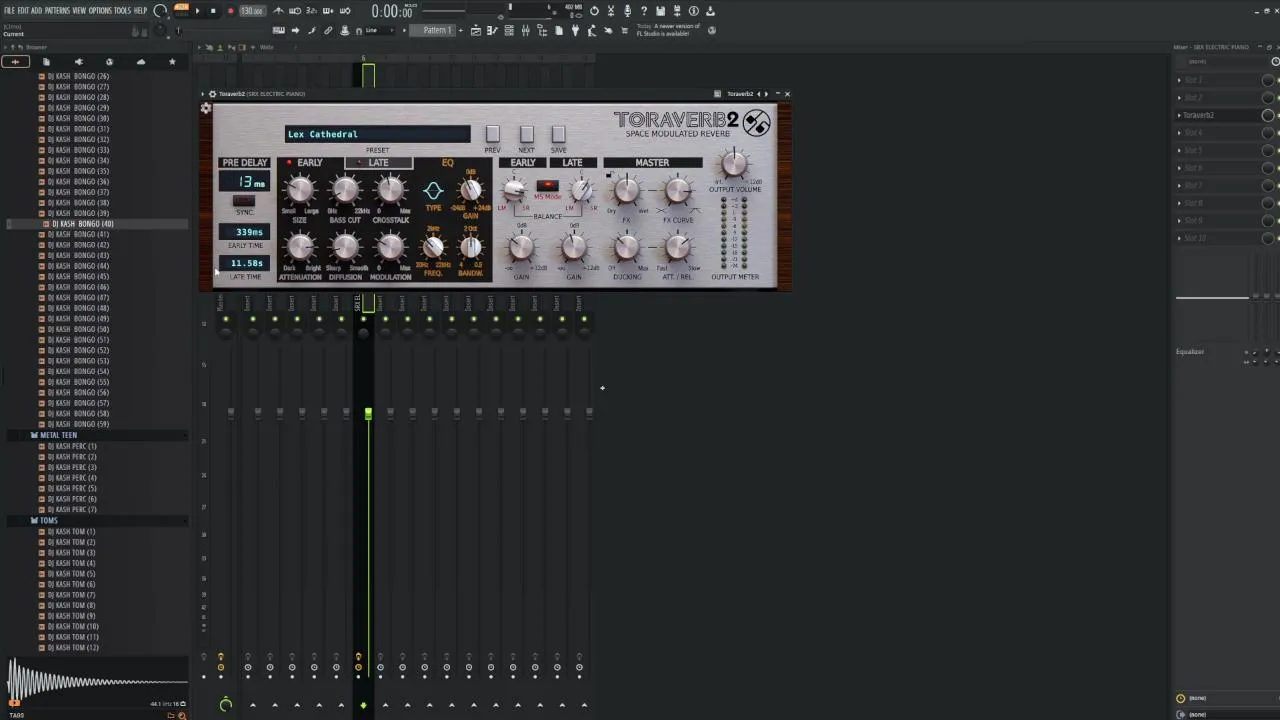Click the Equalizer label in mixer panel

(x=1190, y=352)
